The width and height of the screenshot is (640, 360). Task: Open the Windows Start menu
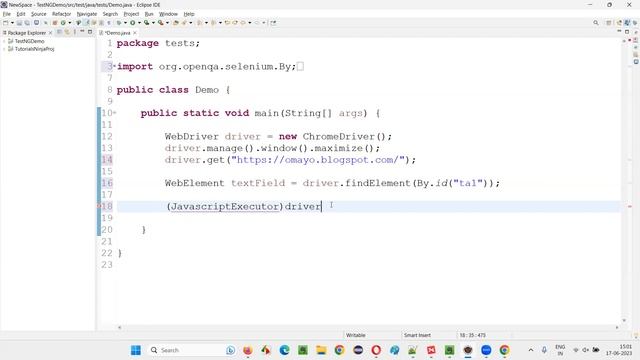click(136, 350)
